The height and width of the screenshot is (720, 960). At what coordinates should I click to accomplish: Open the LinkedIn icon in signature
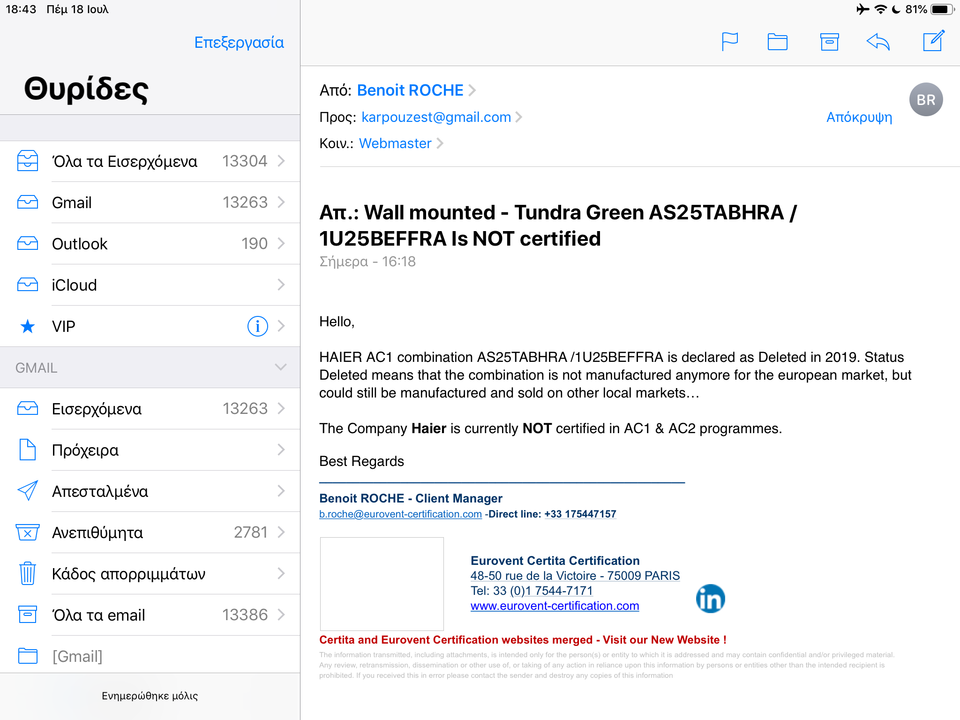(x=710, y=598)
